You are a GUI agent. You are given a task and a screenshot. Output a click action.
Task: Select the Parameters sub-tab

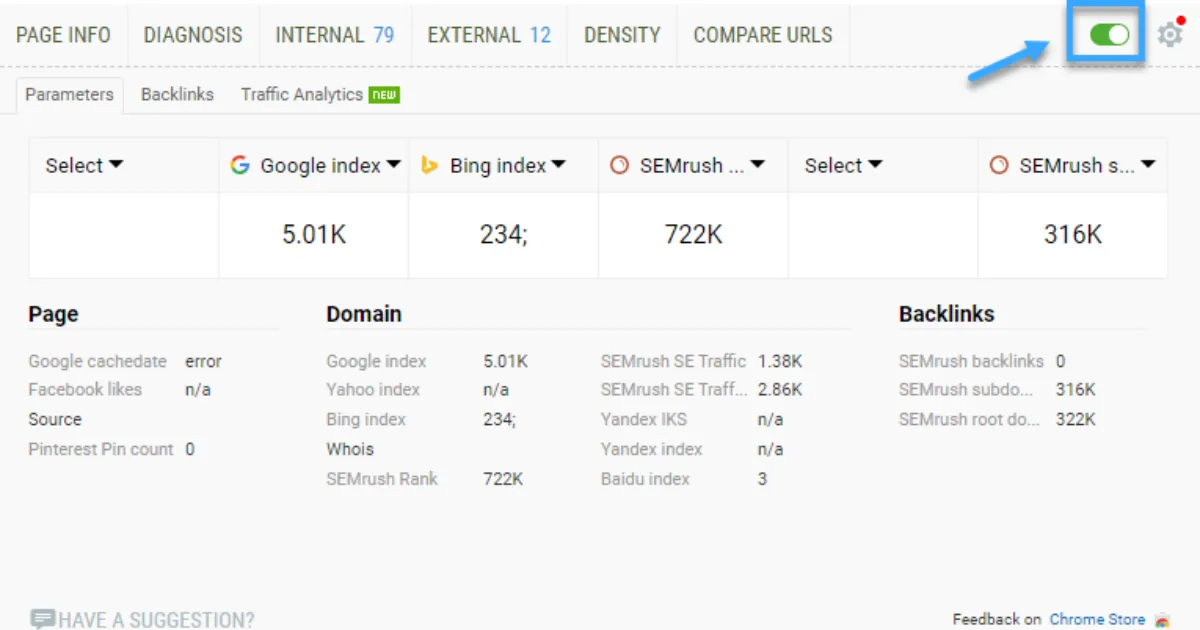(70, 95)
